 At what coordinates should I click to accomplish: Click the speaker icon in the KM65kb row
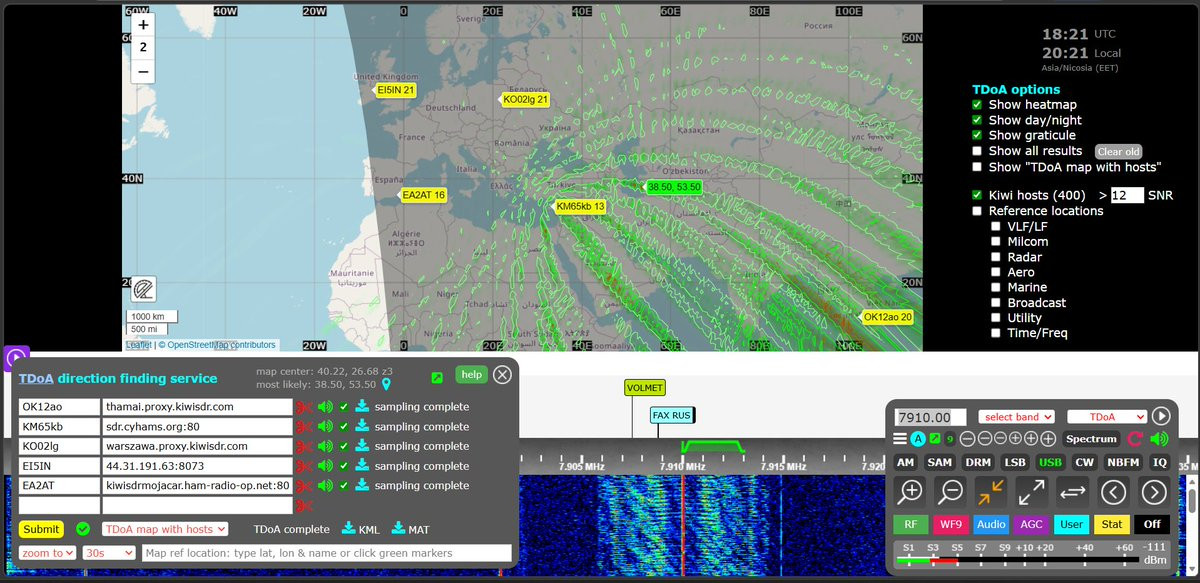(325, 427)
